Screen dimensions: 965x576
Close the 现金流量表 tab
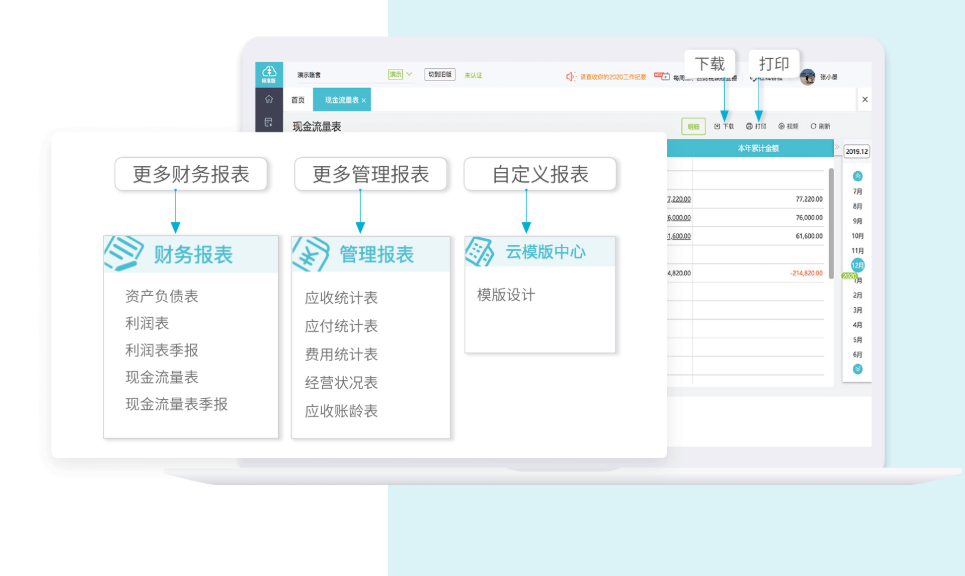click(364, 101)
